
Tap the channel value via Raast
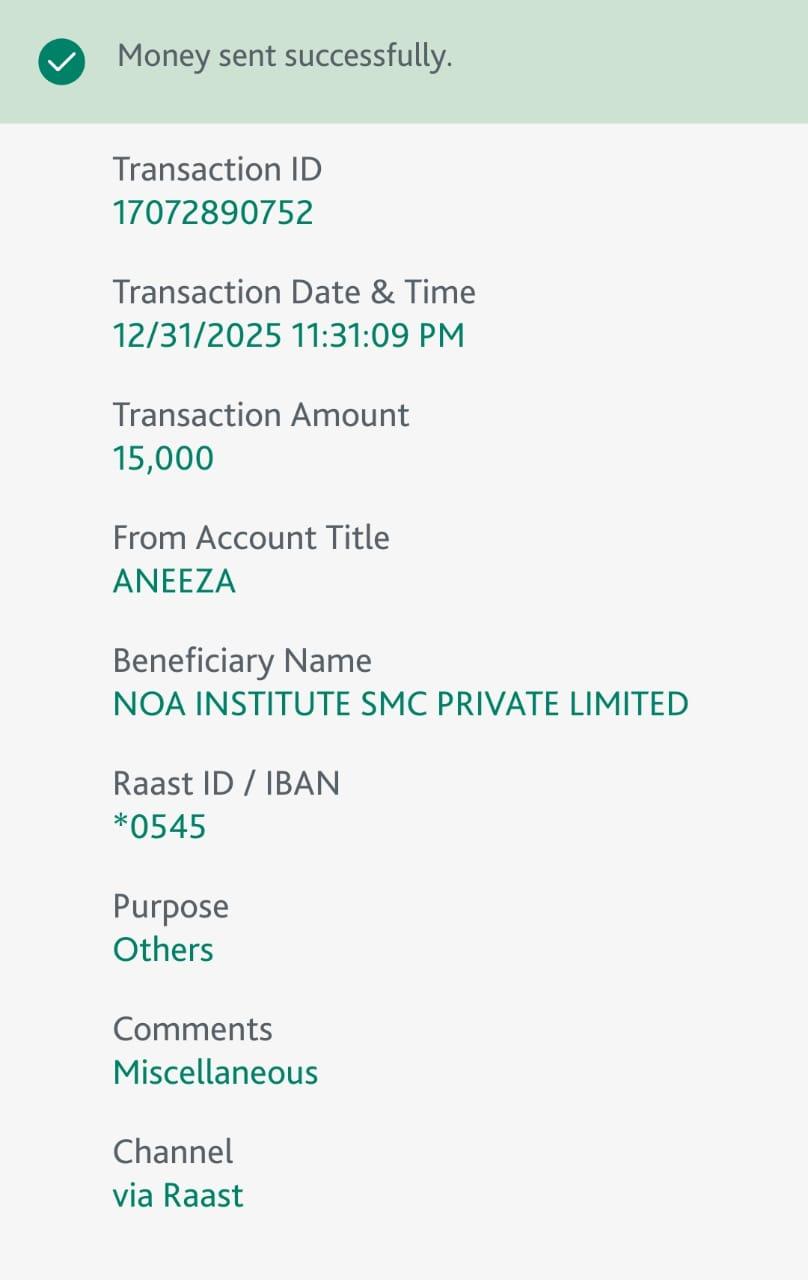coord(178,1196)
